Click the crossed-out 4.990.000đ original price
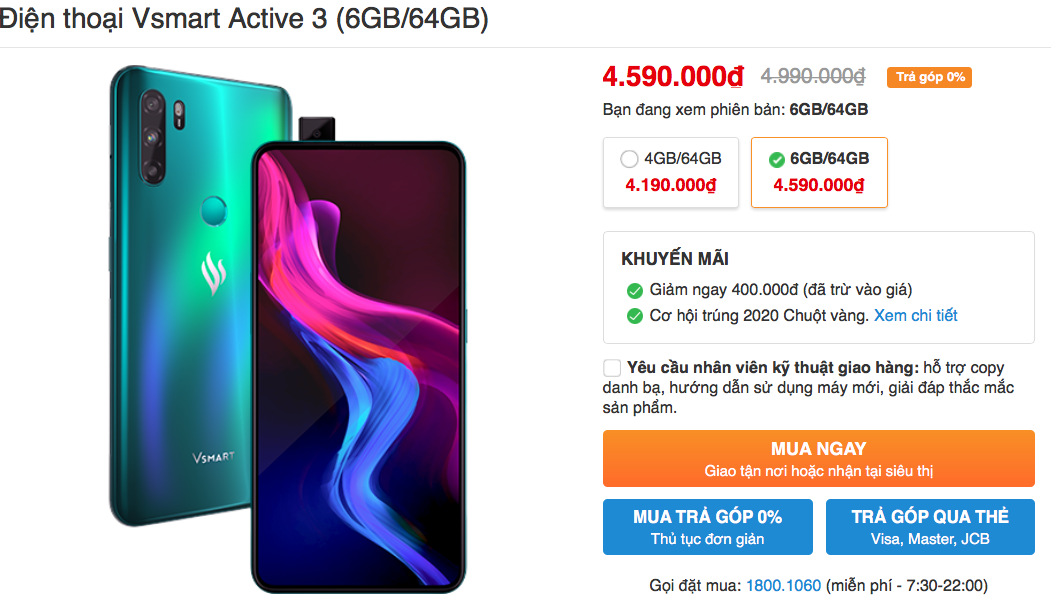Image resolution: width=1051 pixels, height=606 pixels. tap(813, 76)
